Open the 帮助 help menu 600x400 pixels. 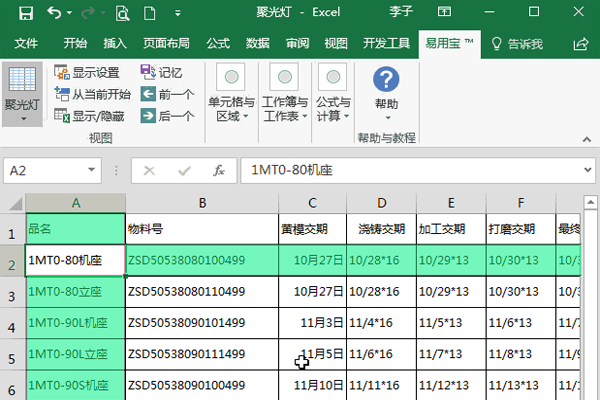point(386,90)
